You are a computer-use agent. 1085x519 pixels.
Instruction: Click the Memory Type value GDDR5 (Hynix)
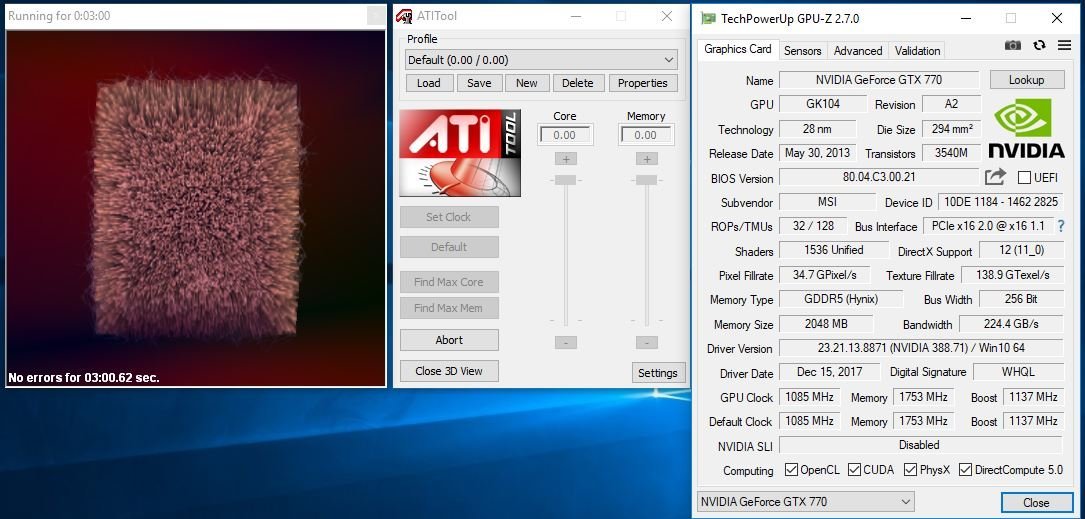tap(841, 299)
